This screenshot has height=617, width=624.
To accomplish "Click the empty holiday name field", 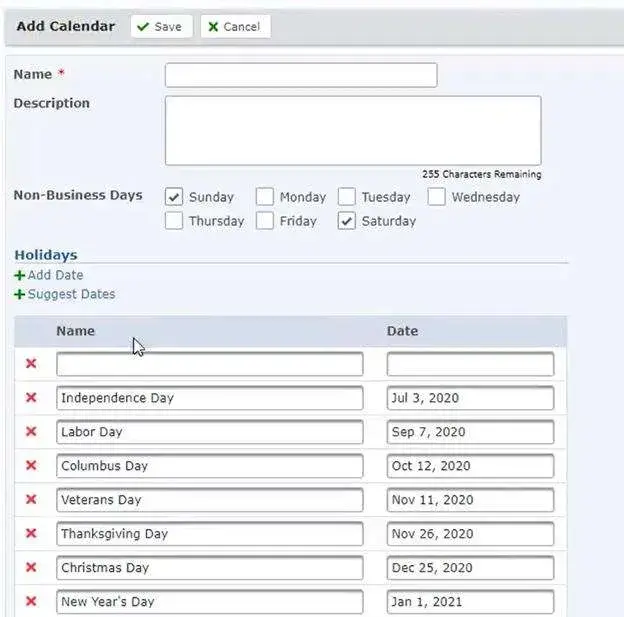I will coord(210,364).
